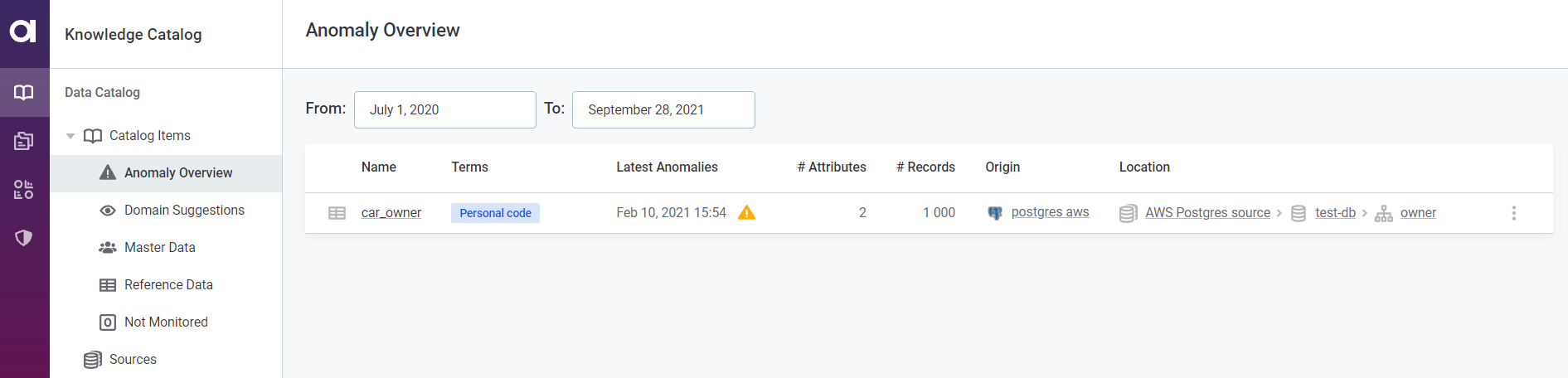The width and height of the screenshot is (1568, 378).
Task: Click the table icon beside car_owner
Action: point(337,213)
